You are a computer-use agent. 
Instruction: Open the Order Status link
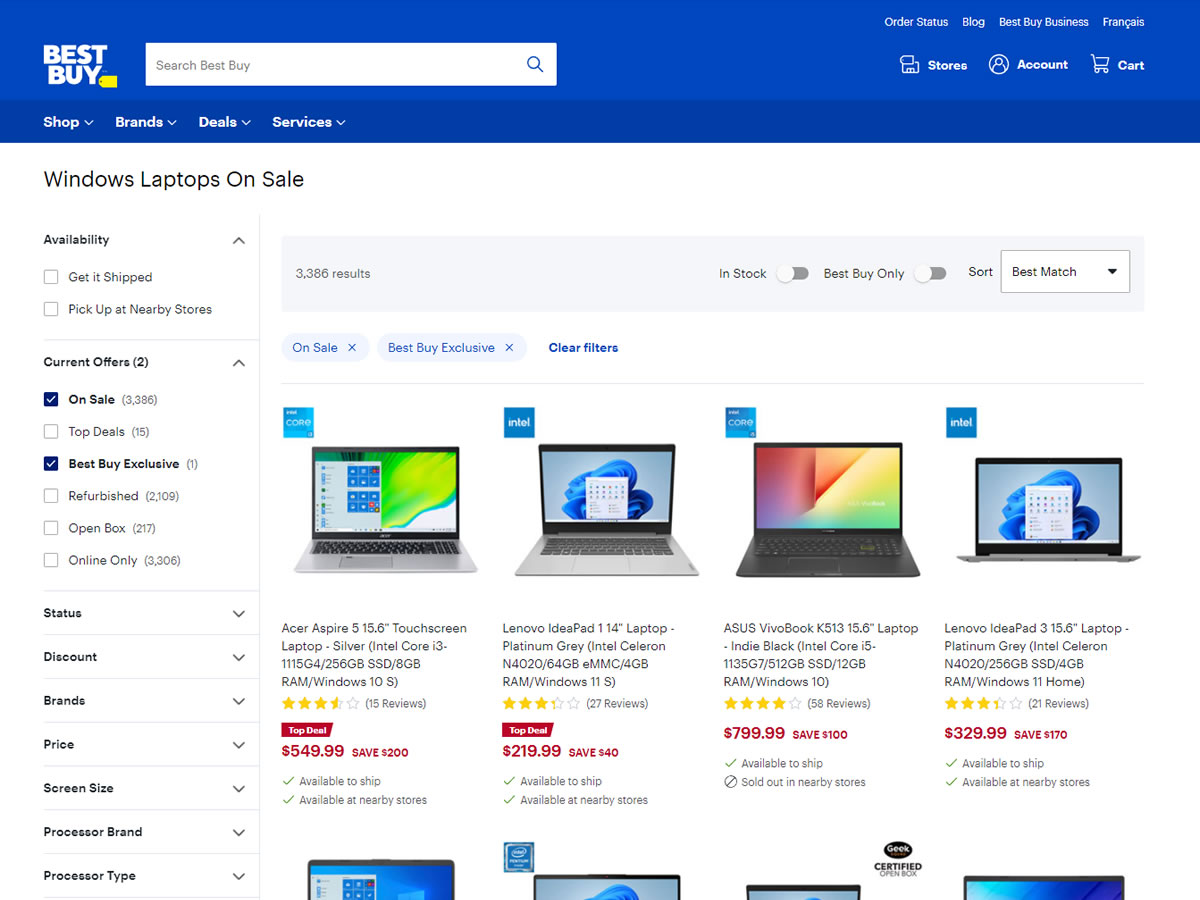coord(915,22)
